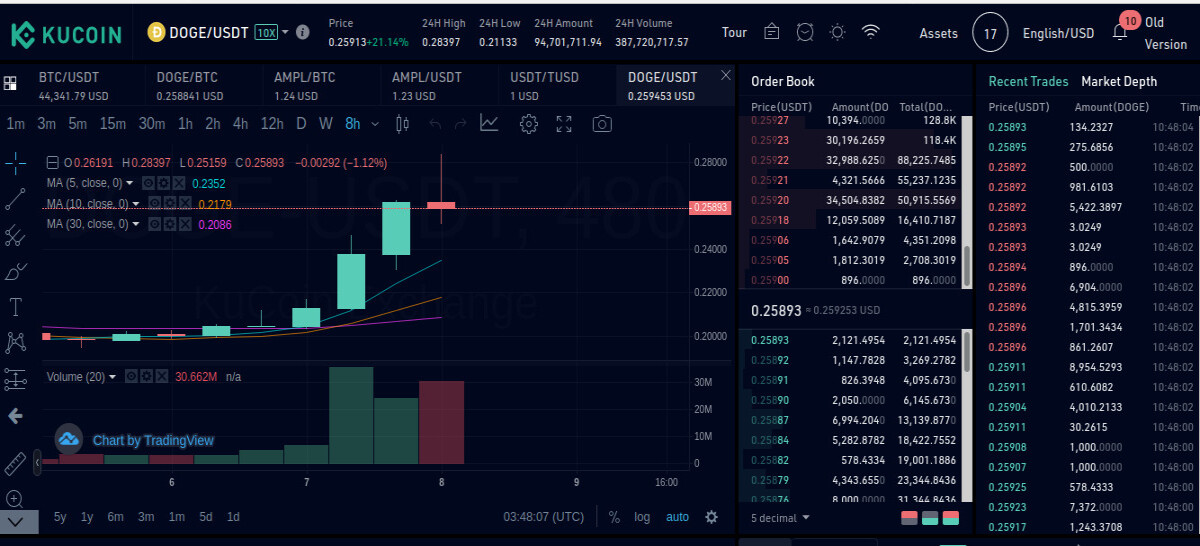The image size is (1200, 546).
Task: Expand the MA (30, close, 0) dropdown arrow
Action: (138, 224)
